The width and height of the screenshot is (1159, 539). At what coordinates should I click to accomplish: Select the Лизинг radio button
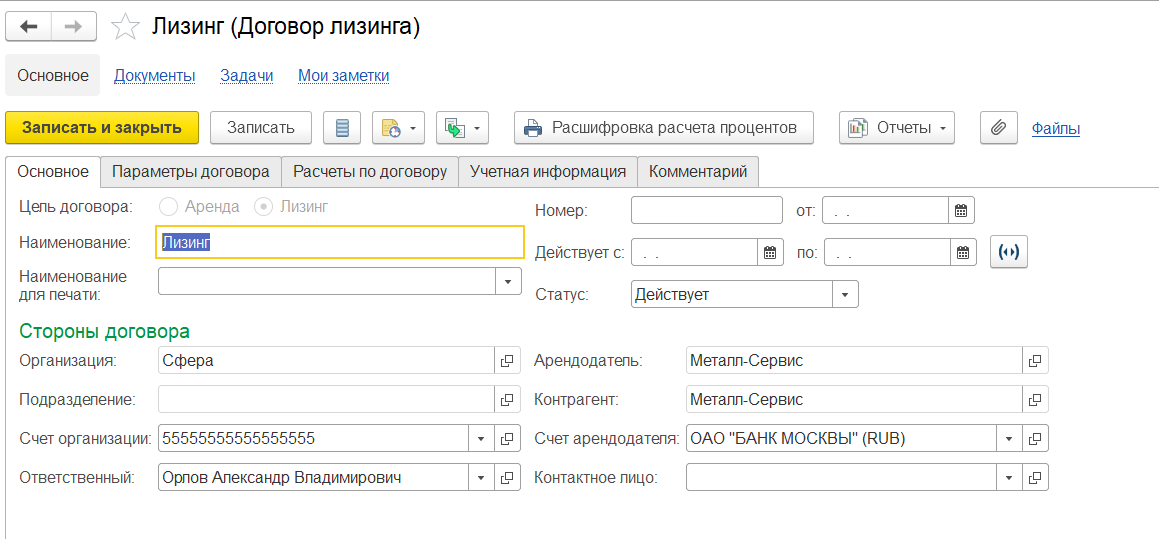pyautogui.click(x=264, y=207)
